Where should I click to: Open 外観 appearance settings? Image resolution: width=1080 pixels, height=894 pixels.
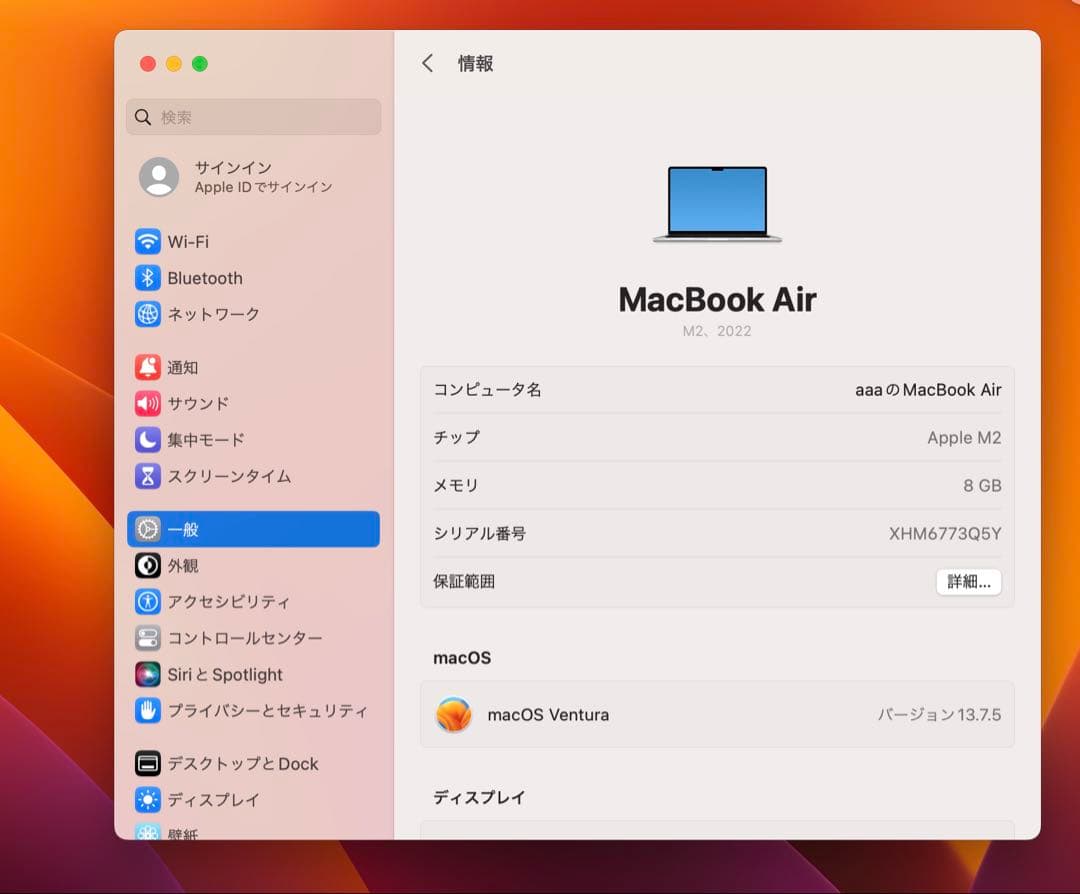[186, 565]
